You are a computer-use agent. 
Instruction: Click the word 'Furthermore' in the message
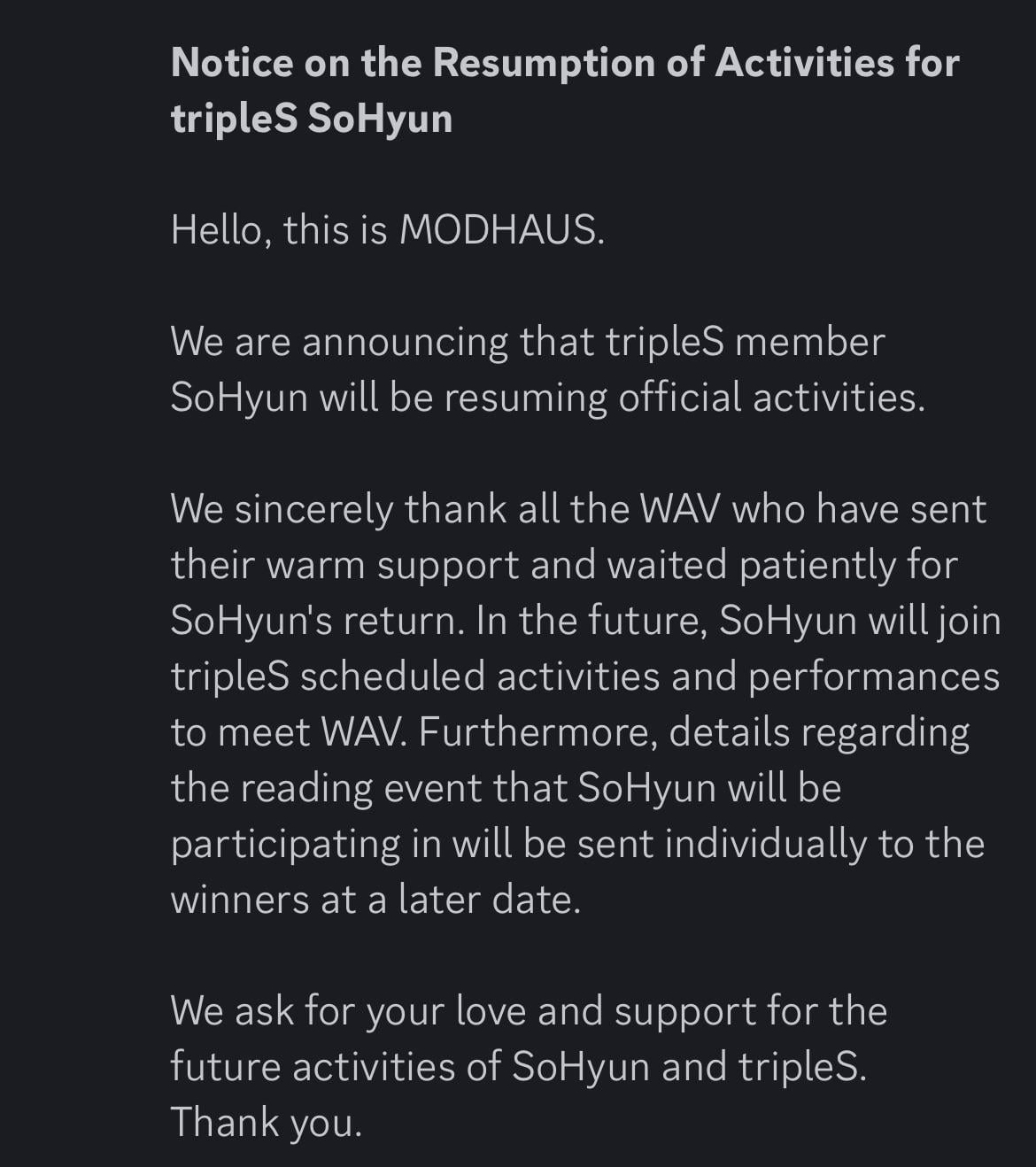(537, 733)
